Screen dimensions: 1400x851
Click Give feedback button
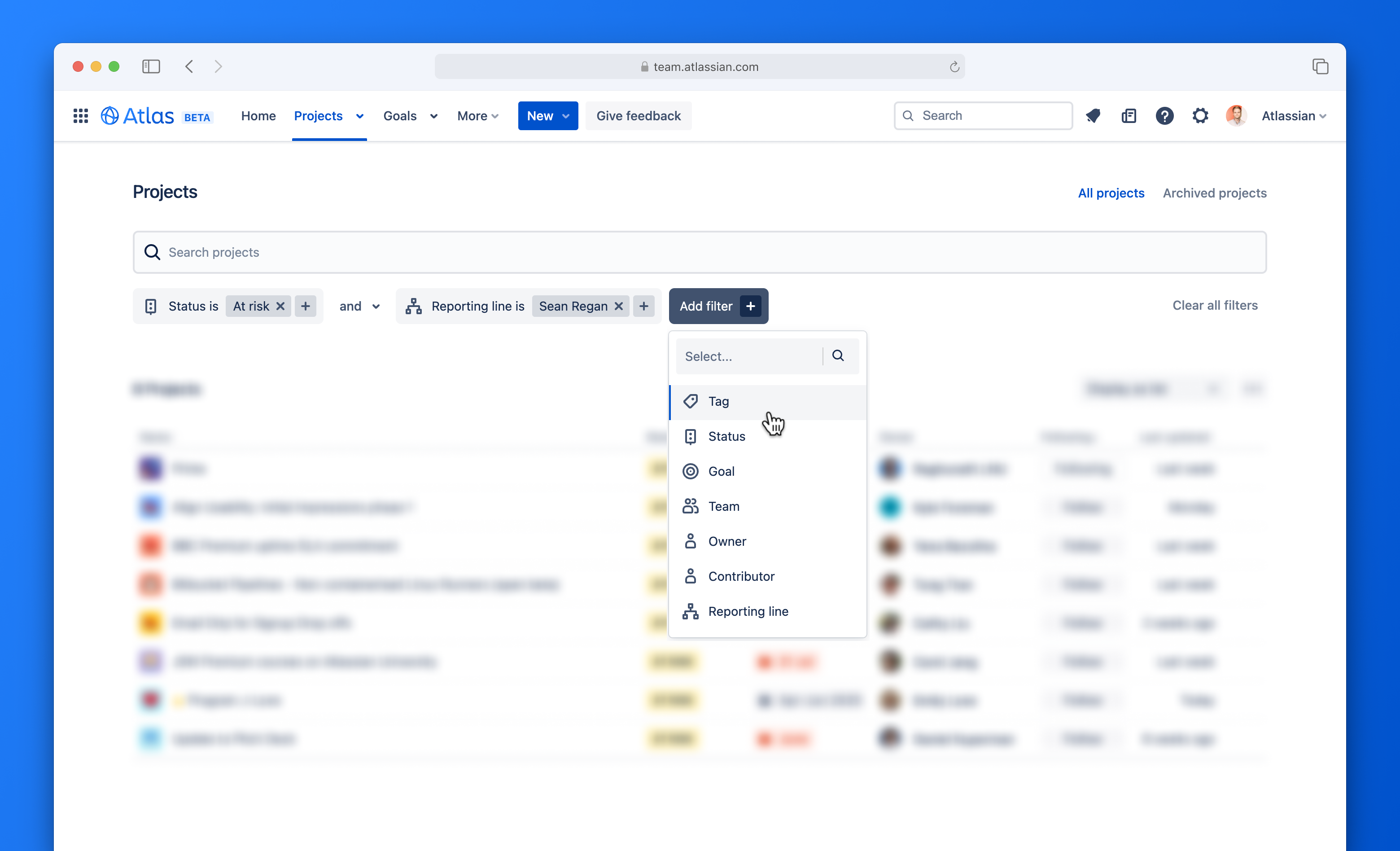(x=638, y=116)
